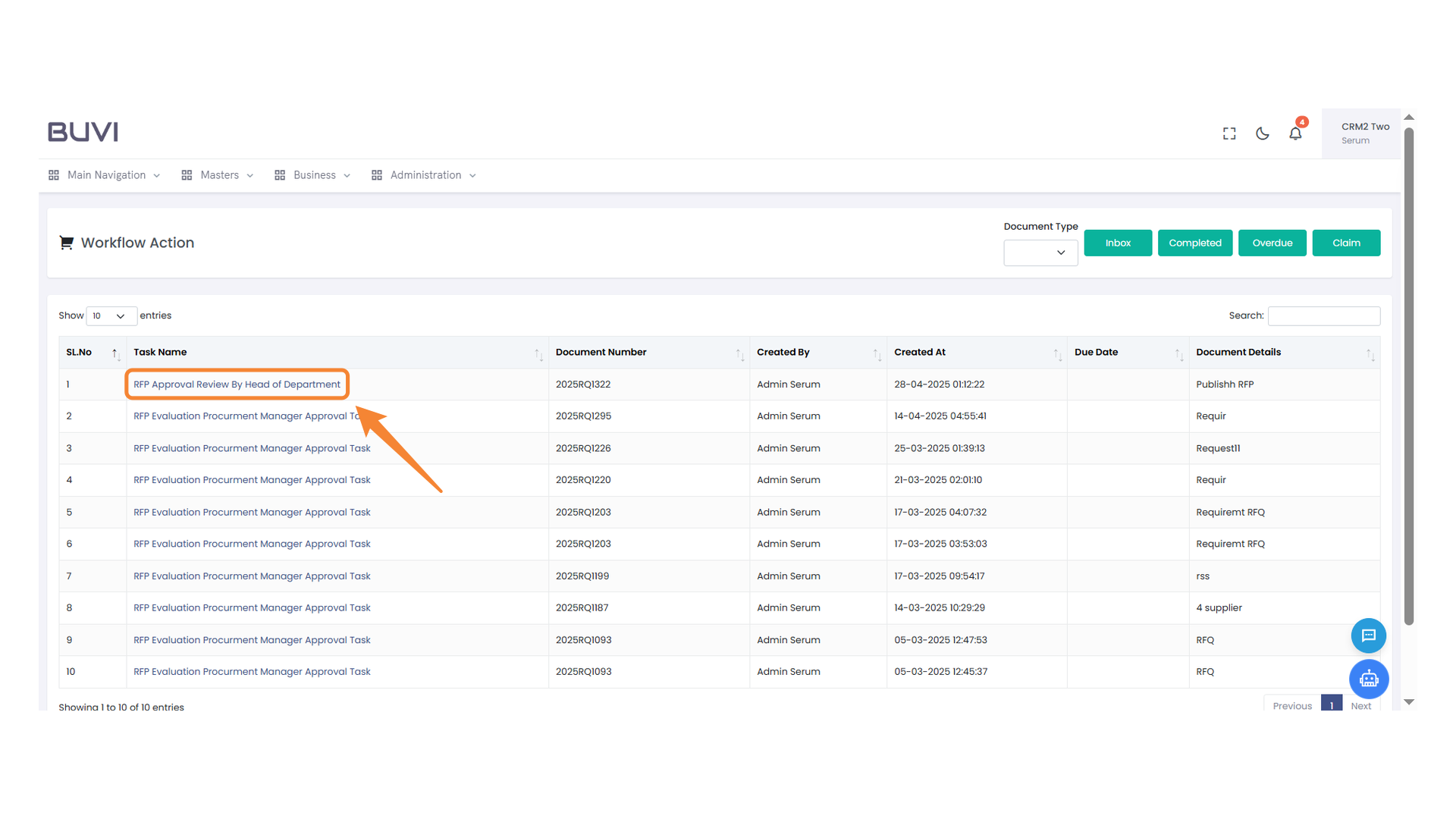Image resolution: width=1456 pixels, height=819 pixels.
Task: Click the fullscreen expand icon
Action: (1229, 133)
